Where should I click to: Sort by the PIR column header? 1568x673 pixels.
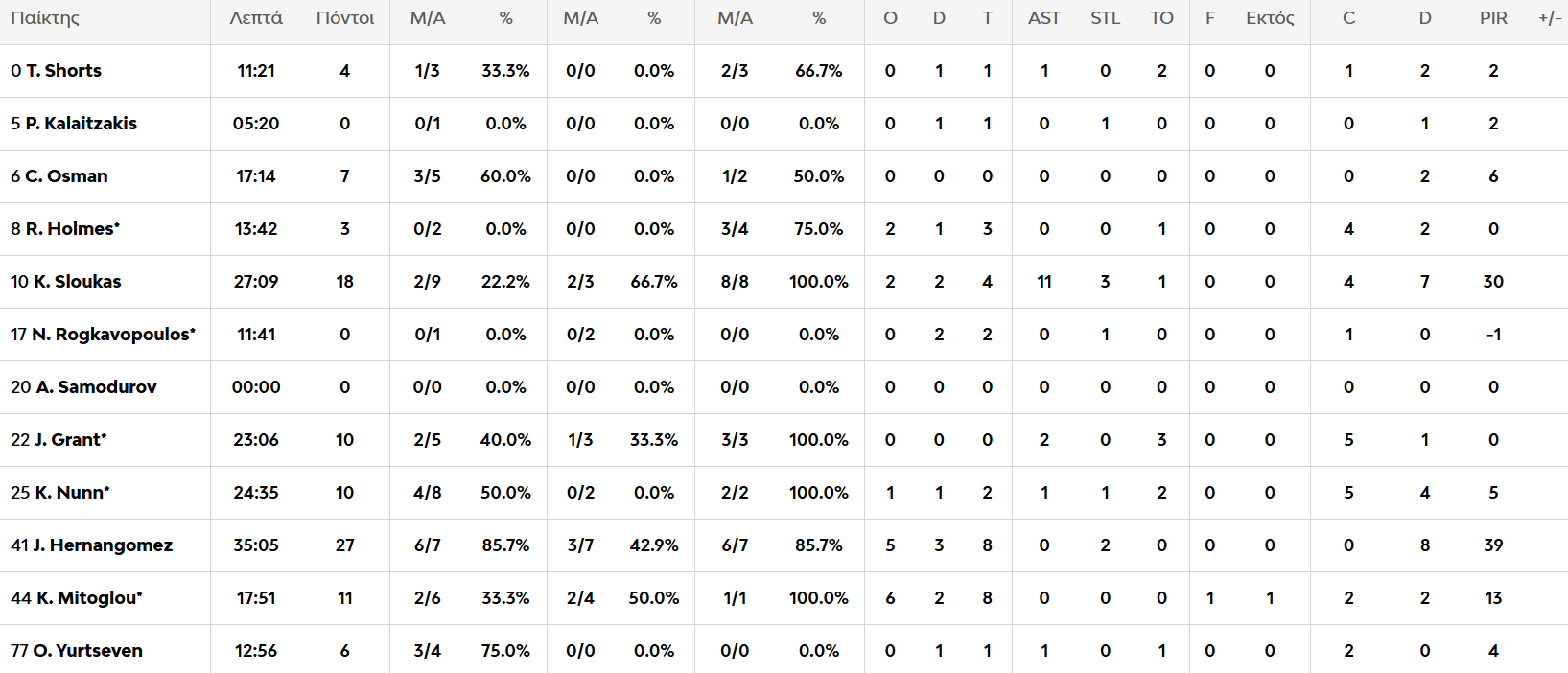coord(1493,18)
